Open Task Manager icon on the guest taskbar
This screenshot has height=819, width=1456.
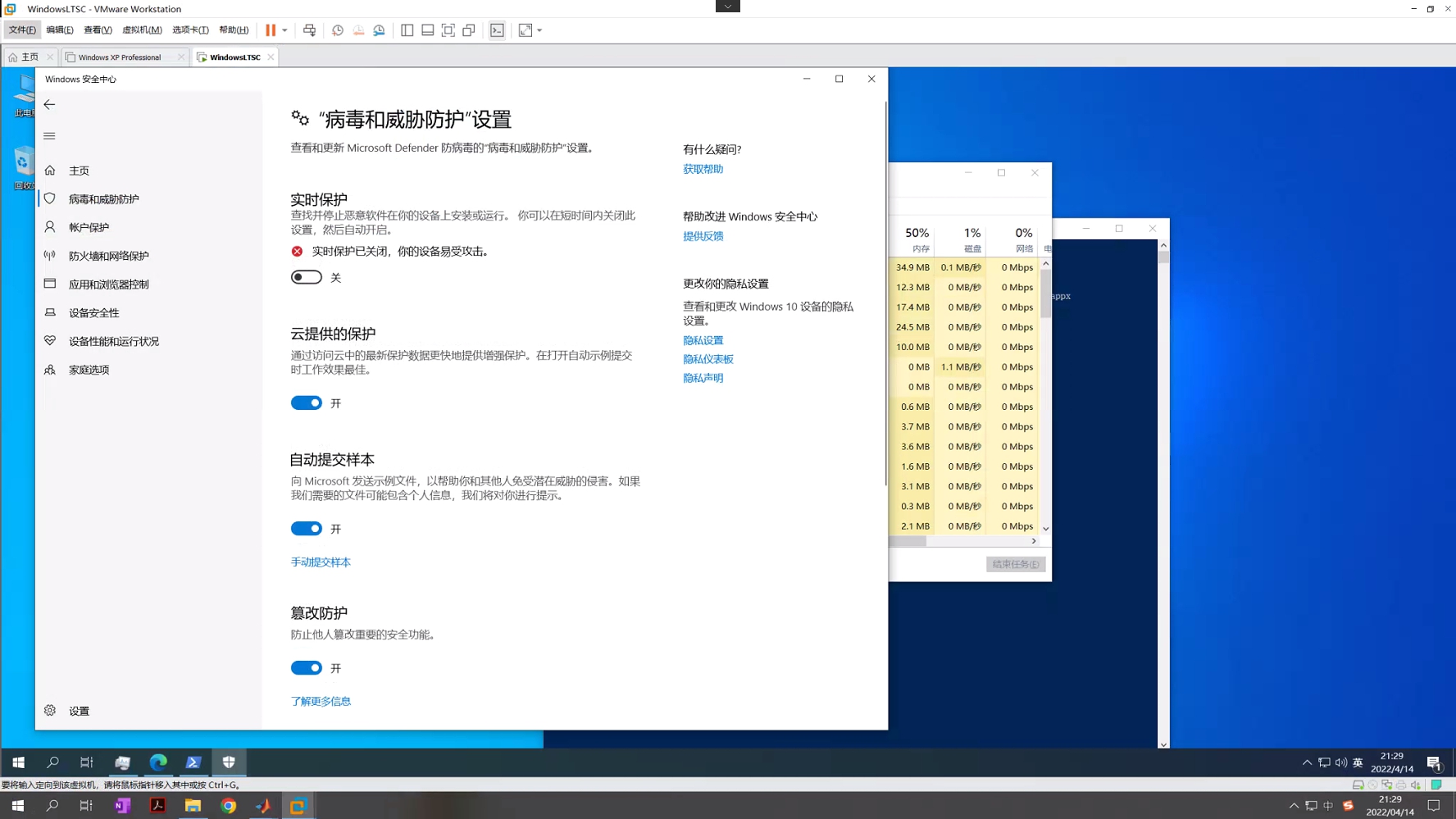click(122, 762)
